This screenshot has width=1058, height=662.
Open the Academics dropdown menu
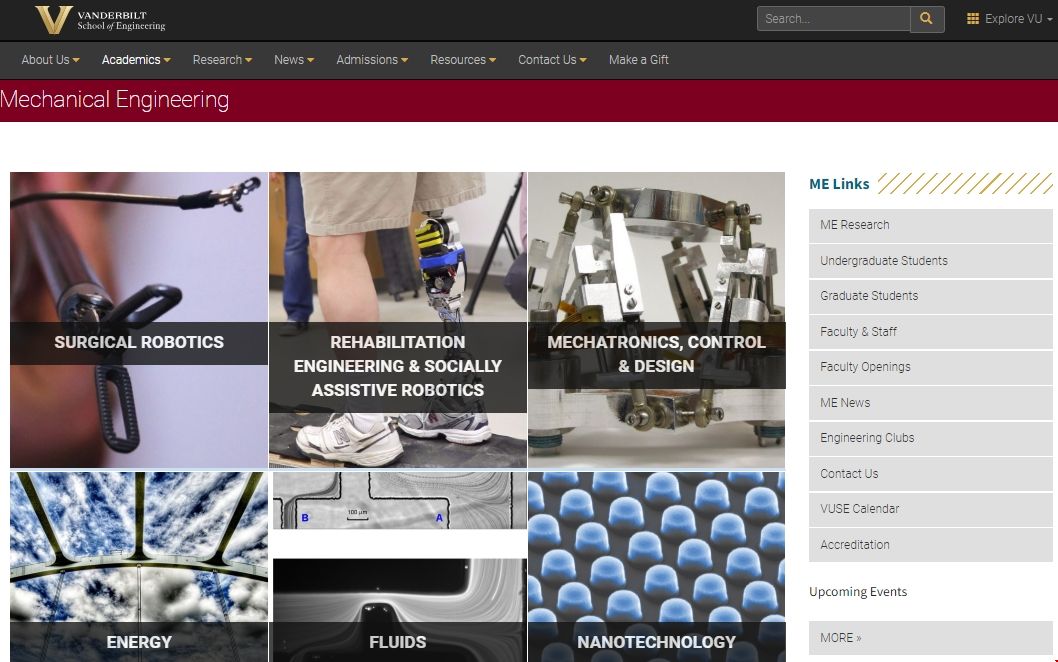pos(136,60)
